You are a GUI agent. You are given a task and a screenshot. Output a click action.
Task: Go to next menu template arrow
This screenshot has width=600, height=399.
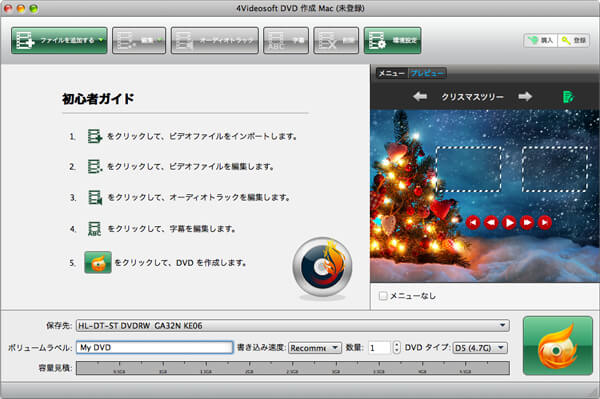tap(525, 96)
